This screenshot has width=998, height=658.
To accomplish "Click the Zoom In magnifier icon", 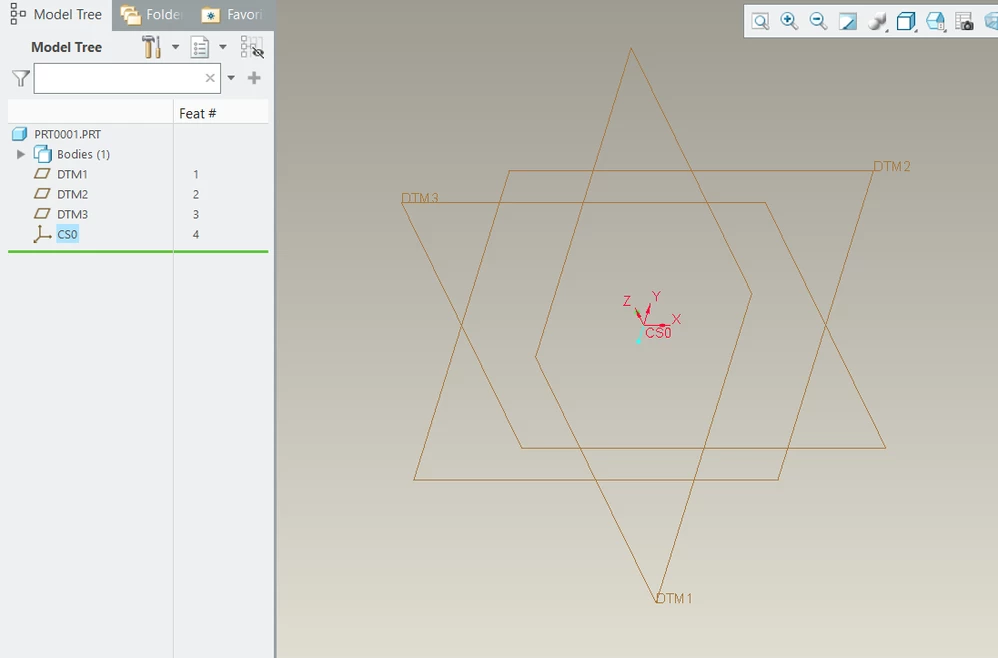I will (789, 22).
